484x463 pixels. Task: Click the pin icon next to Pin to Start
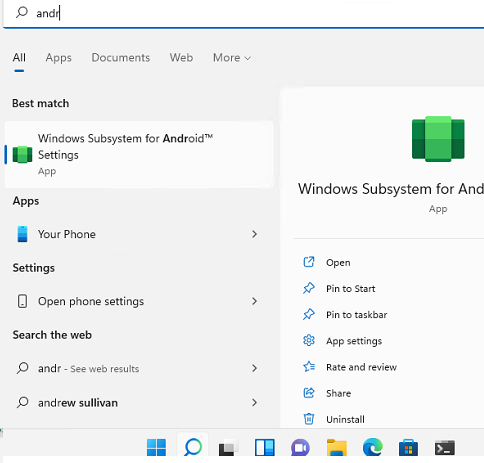[309, 288]
